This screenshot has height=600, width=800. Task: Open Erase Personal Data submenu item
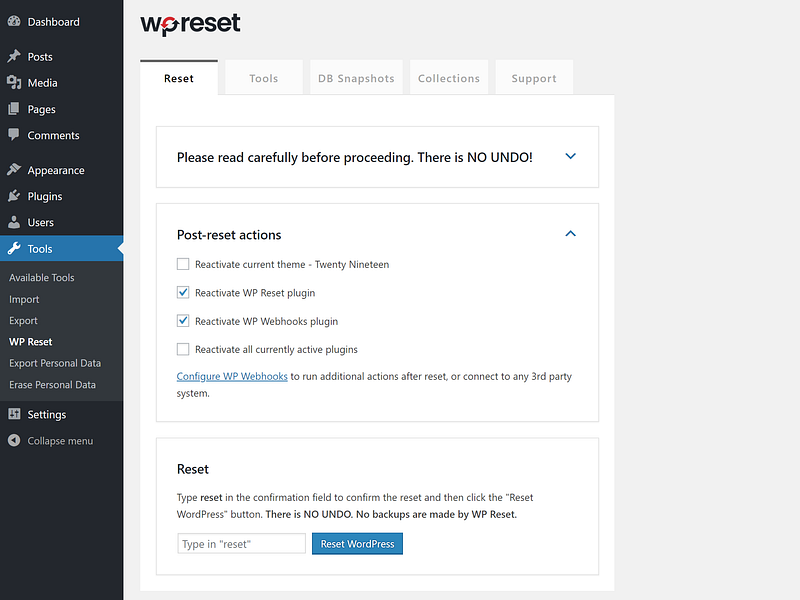point(53,384)
